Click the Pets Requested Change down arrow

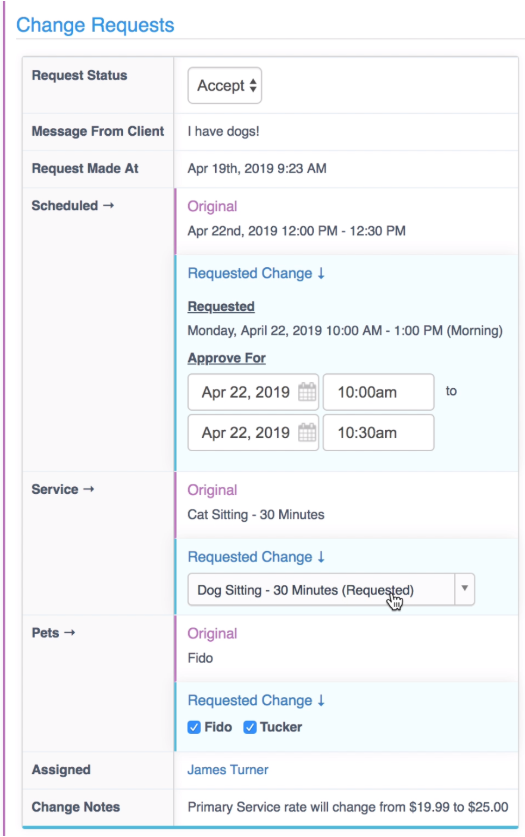click(x=321, y=700)
